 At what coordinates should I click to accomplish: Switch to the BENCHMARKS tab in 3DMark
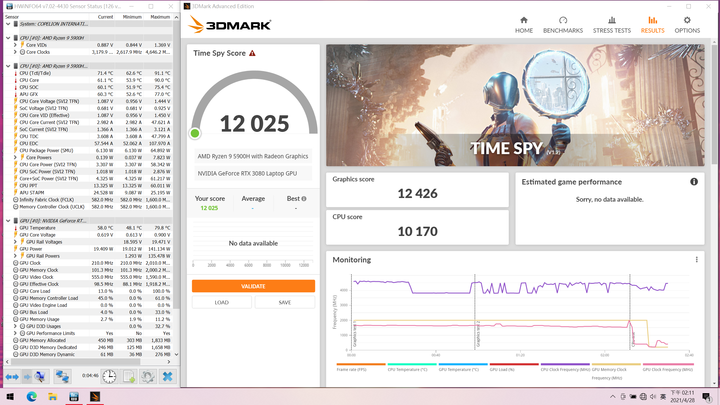pos(562,25)
